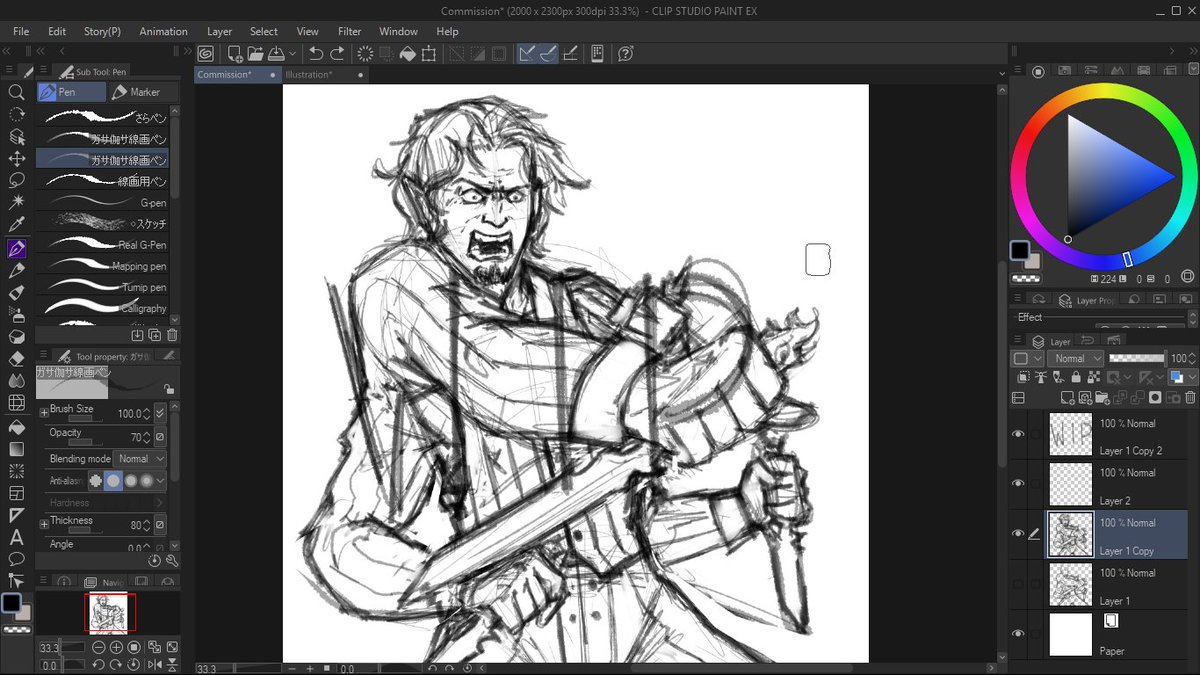
Task: Click the zoom out minus in Navigator
Action: tap(98, 648)
